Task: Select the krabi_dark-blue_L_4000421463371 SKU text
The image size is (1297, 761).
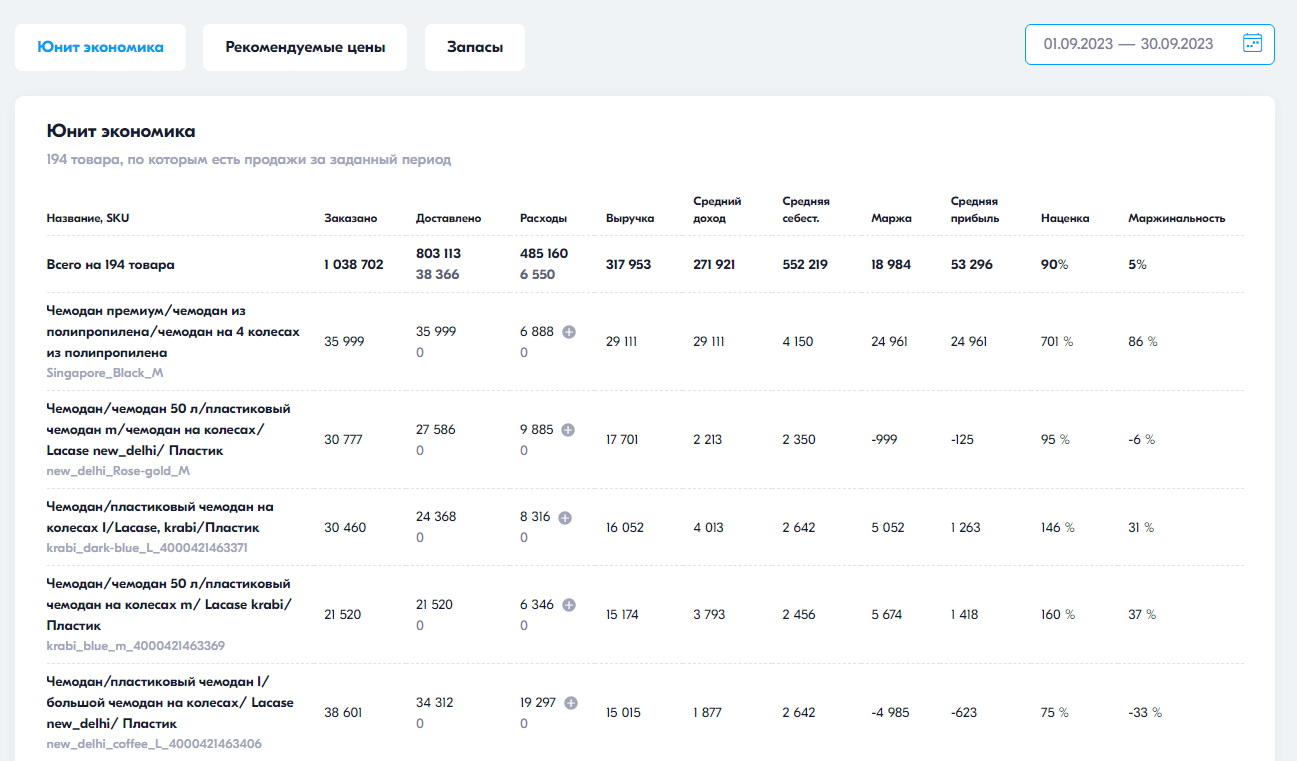Action: pyautogui.click(x=147, y=548)
